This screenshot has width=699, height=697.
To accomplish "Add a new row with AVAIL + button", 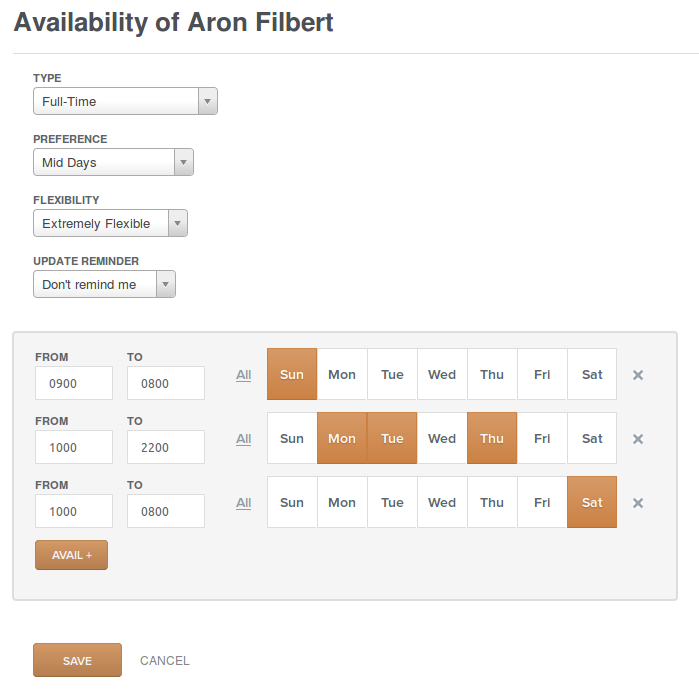I will (x=71, y=555).
